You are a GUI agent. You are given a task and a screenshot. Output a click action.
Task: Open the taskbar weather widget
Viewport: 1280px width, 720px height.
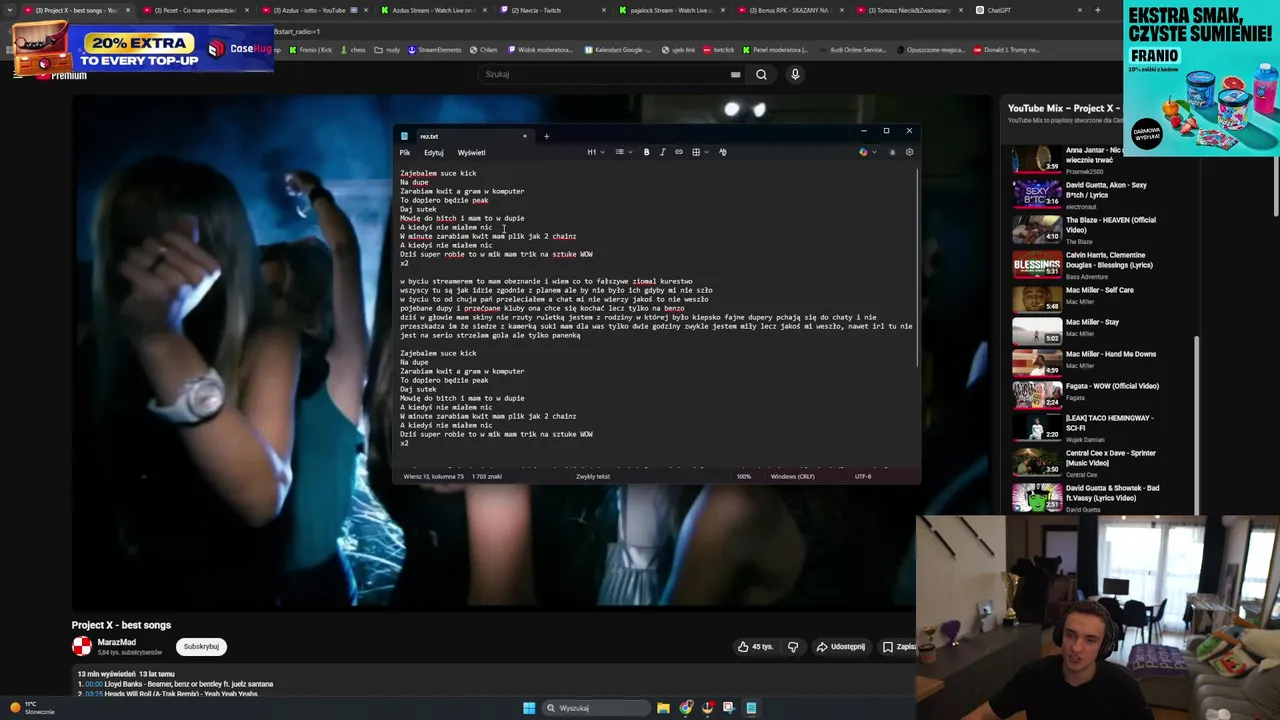pos(33,708)
